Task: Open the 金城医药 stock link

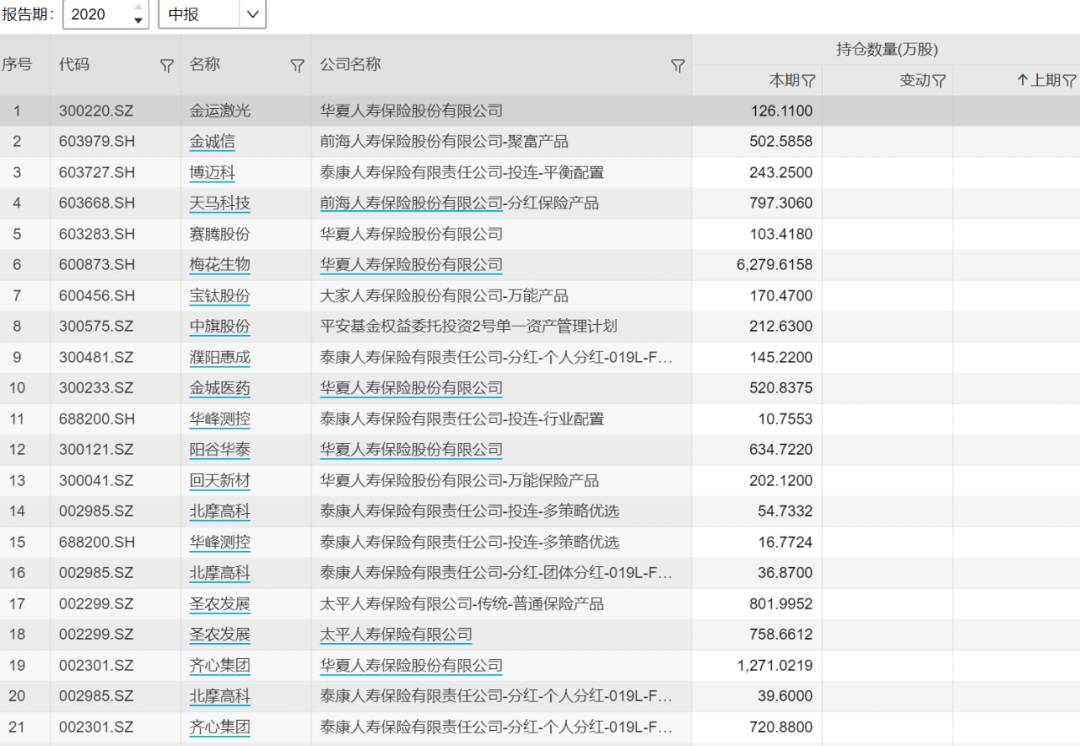Action: [220, 388]
